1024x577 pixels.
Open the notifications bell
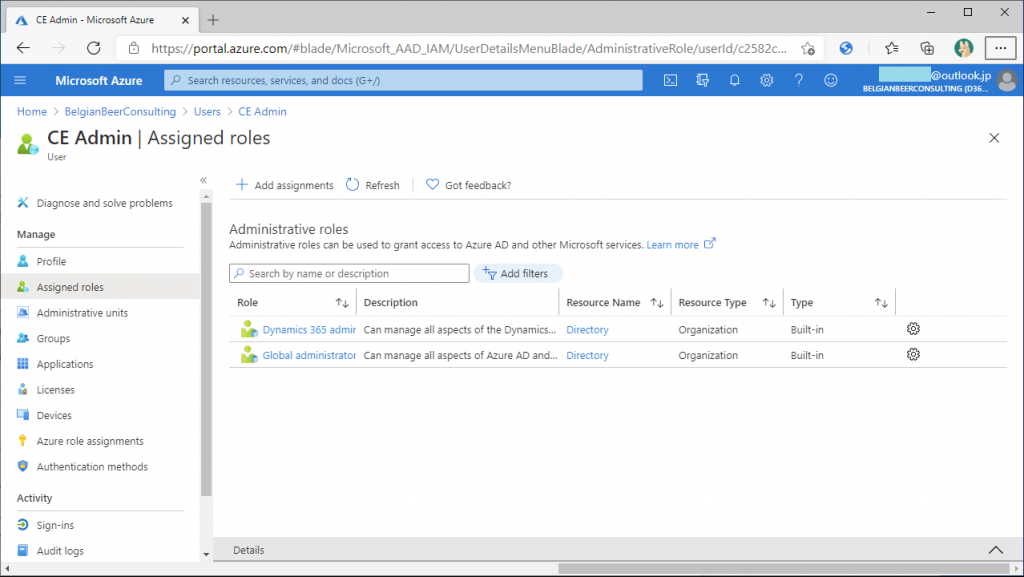click(x=735, y=80)
